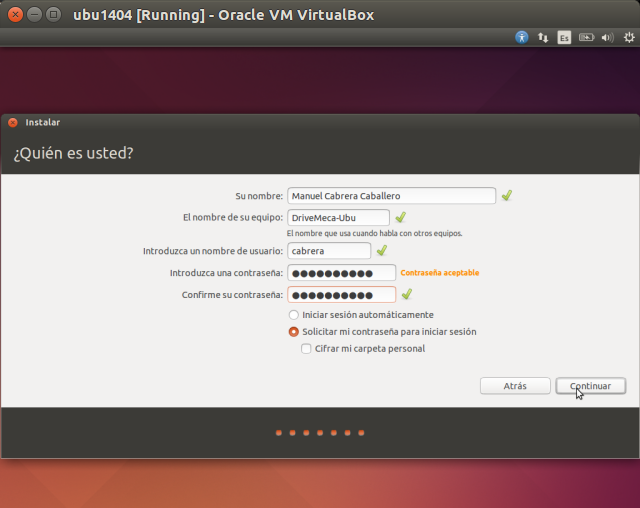Click the hint text about other computers
This screenshot has width=640, height=508.
374,233
